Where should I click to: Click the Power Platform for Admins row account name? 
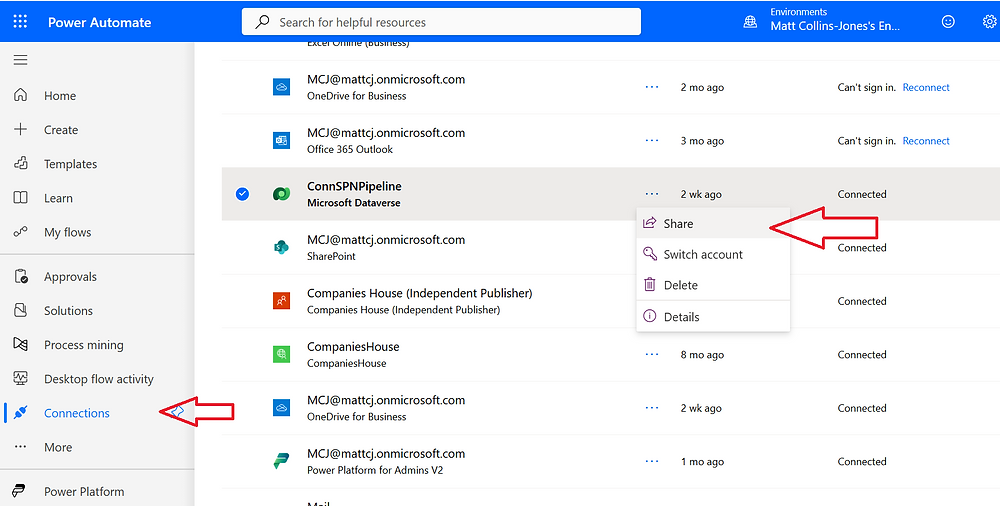386,454
